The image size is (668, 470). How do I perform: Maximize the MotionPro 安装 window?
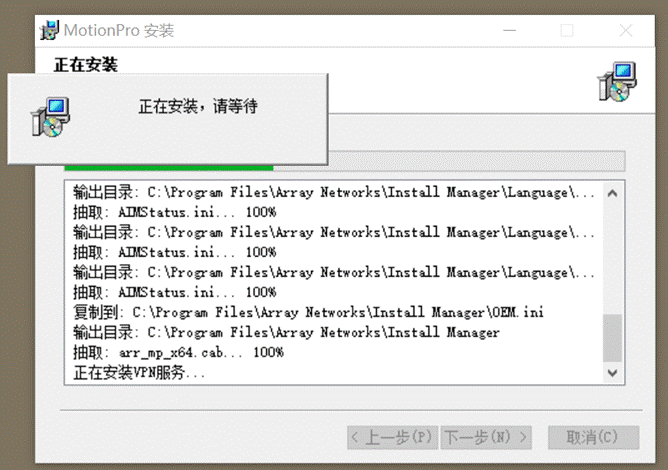click(x=567, y=31)
